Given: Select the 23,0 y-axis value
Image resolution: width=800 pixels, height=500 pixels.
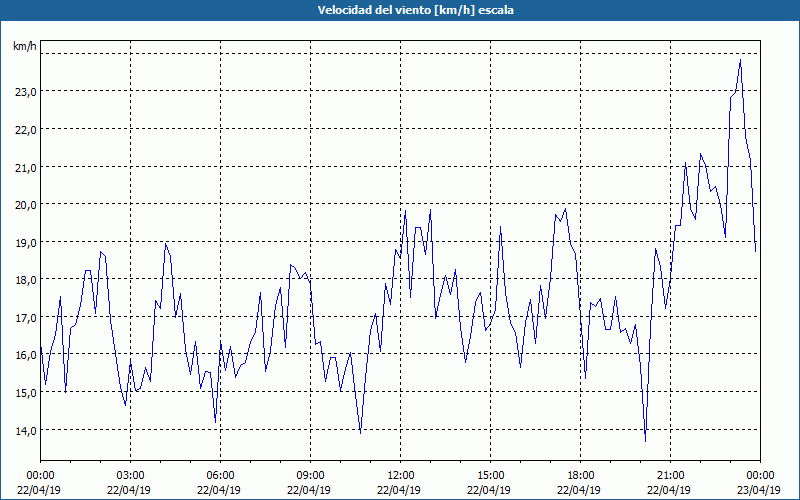Looking at the screenshot, I should pyautogui.click(x=26, y=92).
